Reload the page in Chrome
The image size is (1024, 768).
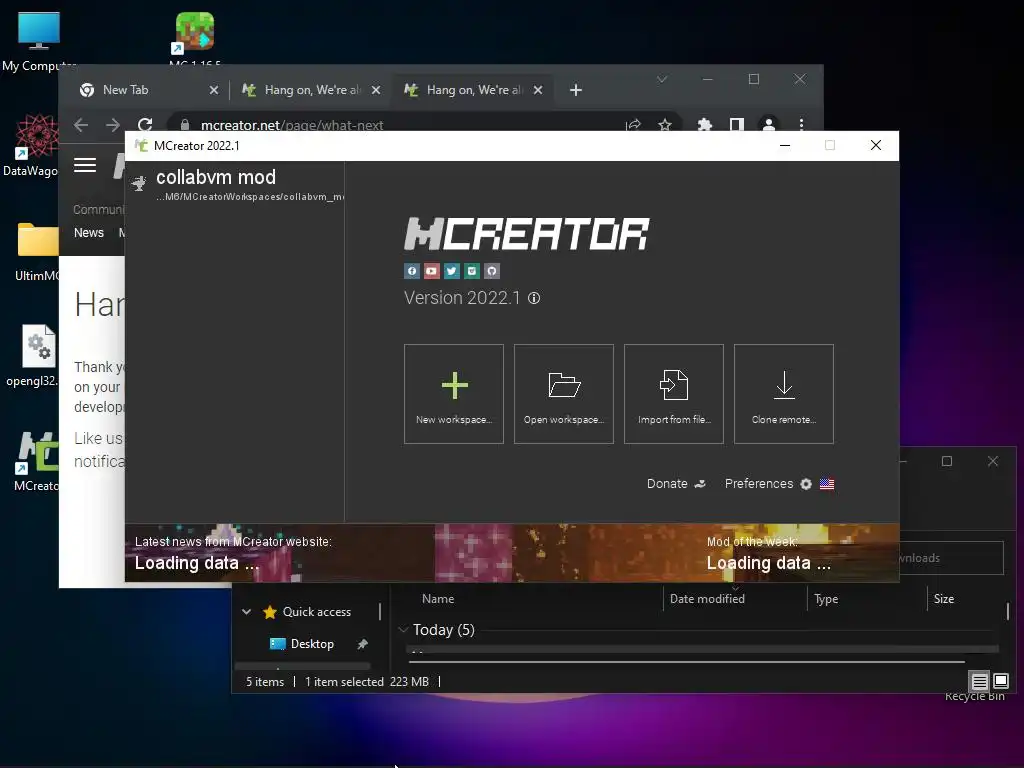tap(145, 125)
